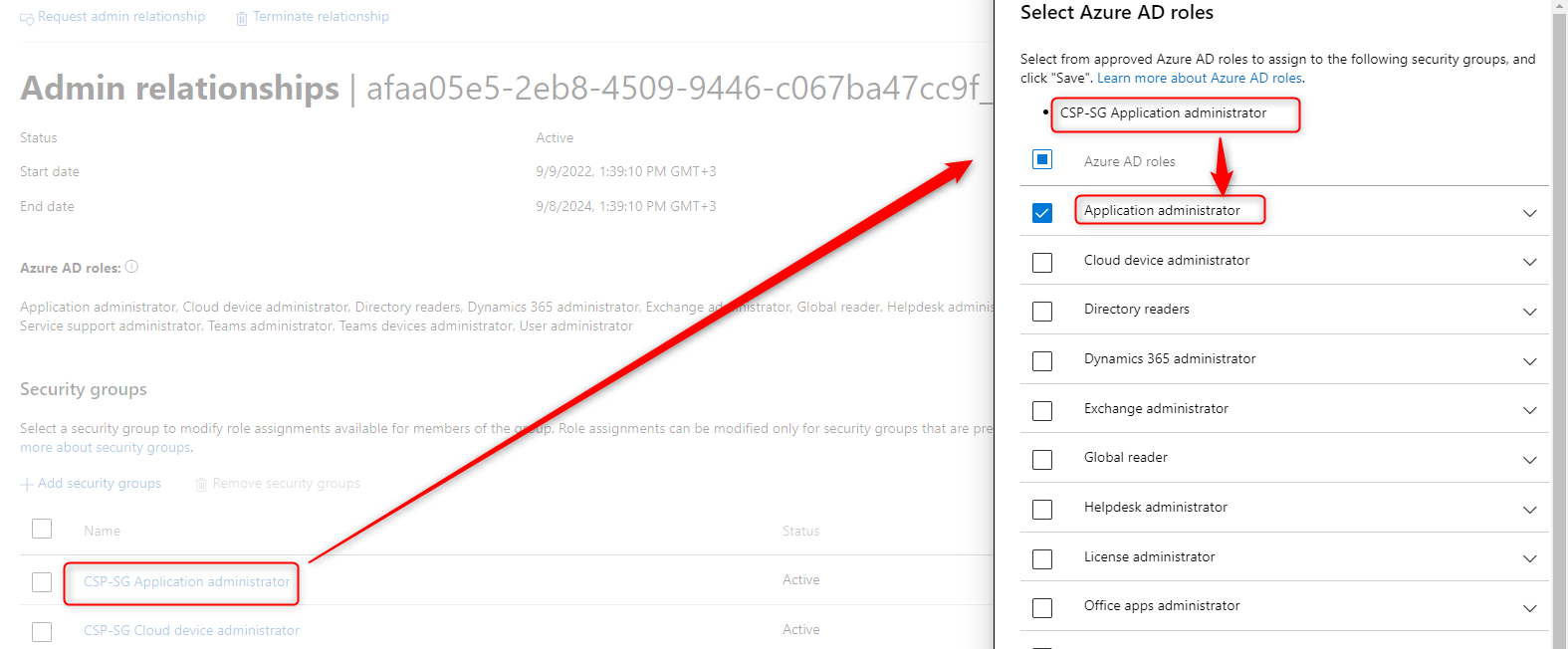1568x649 pixels.
Task: Click Request admin relationship command
Action: [x=112, y=17]
